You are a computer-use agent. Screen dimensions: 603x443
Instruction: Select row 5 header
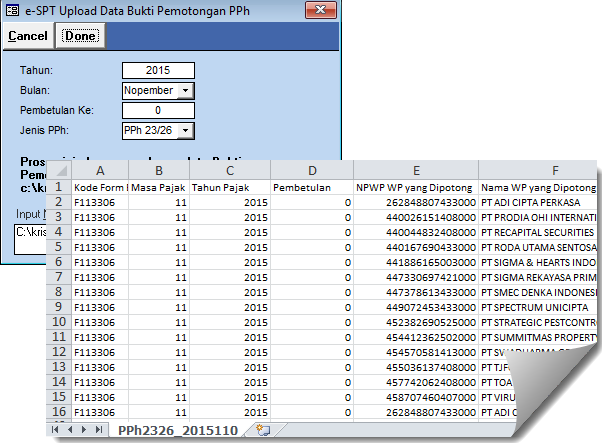coord(59,247)
